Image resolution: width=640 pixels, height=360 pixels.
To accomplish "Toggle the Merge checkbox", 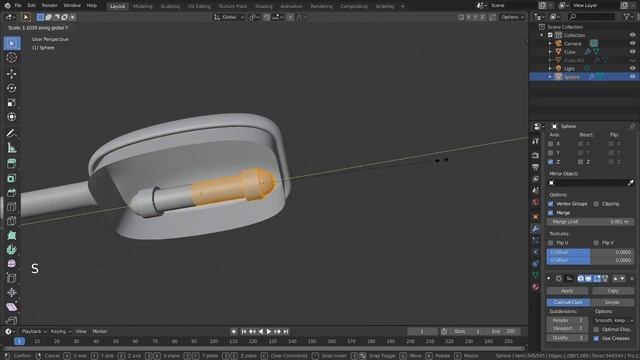I will coord(550,213).
